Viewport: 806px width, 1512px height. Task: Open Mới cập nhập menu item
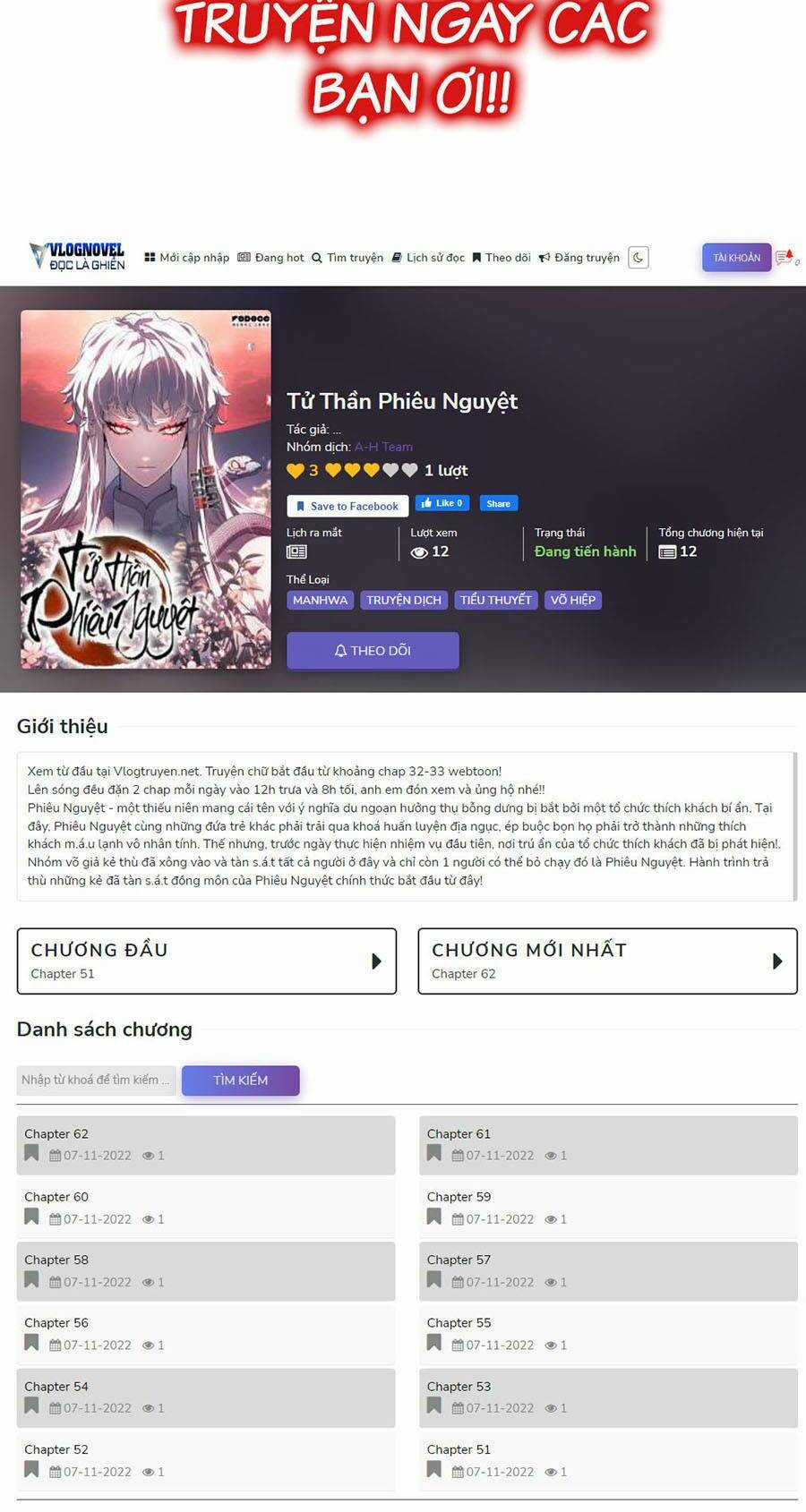pos(187,258)
